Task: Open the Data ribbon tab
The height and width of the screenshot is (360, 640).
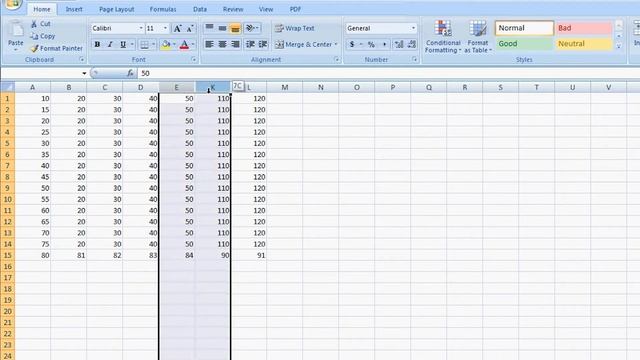Action: click(200, 9)
